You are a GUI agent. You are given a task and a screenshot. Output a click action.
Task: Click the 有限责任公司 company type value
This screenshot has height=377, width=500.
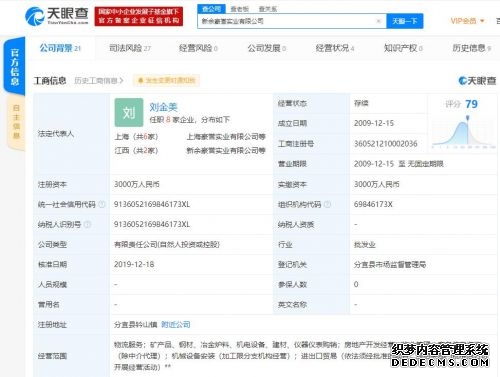(x=167, y=244)
